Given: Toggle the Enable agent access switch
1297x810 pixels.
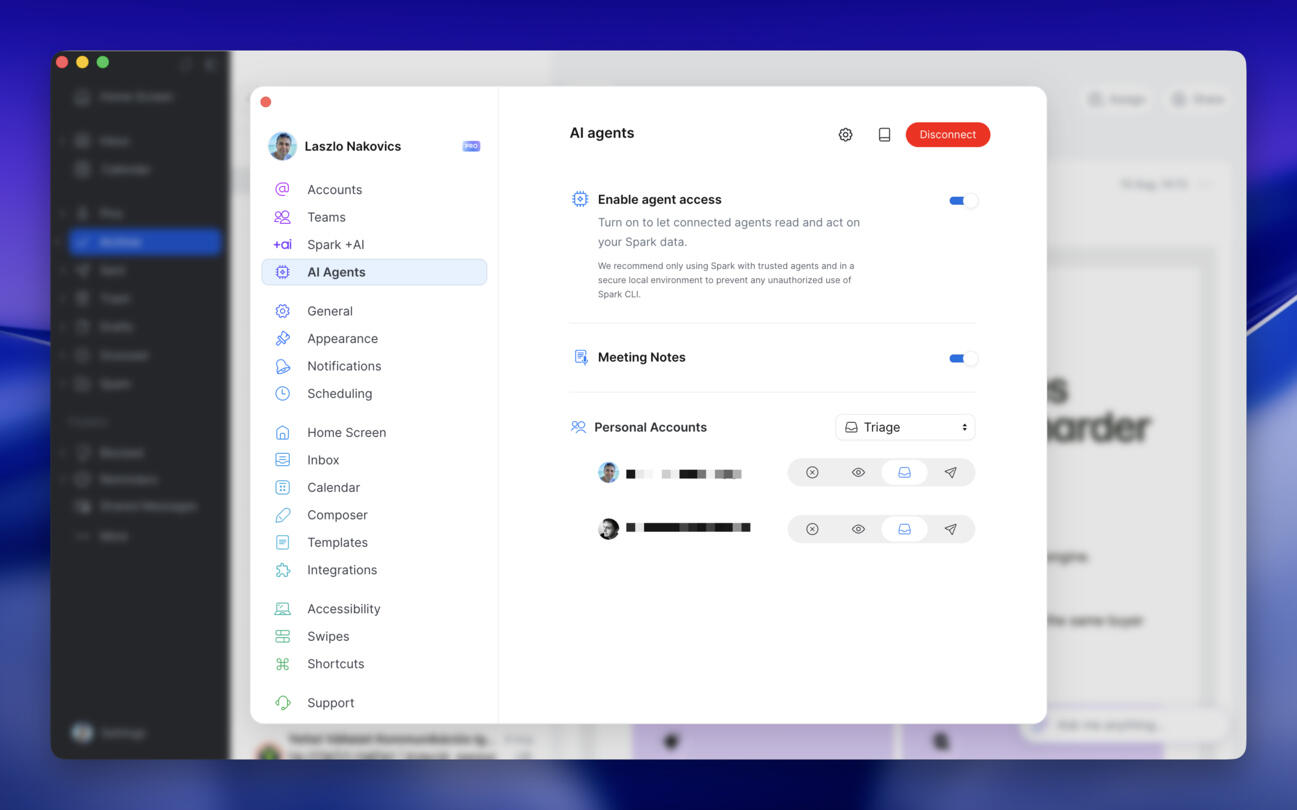Looking at the screenshot, I should pyautogui.click(x=963, y=201).
